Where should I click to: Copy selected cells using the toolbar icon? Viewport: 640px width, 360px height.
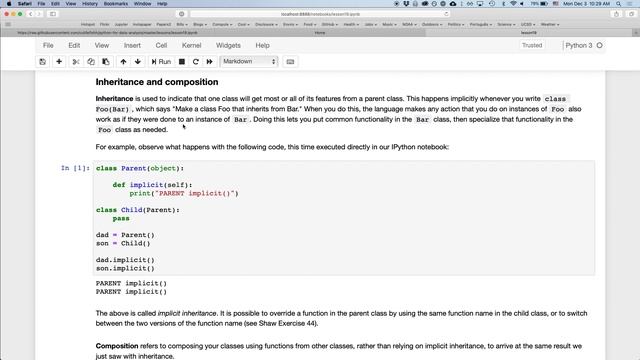click(x=91, y=62)
